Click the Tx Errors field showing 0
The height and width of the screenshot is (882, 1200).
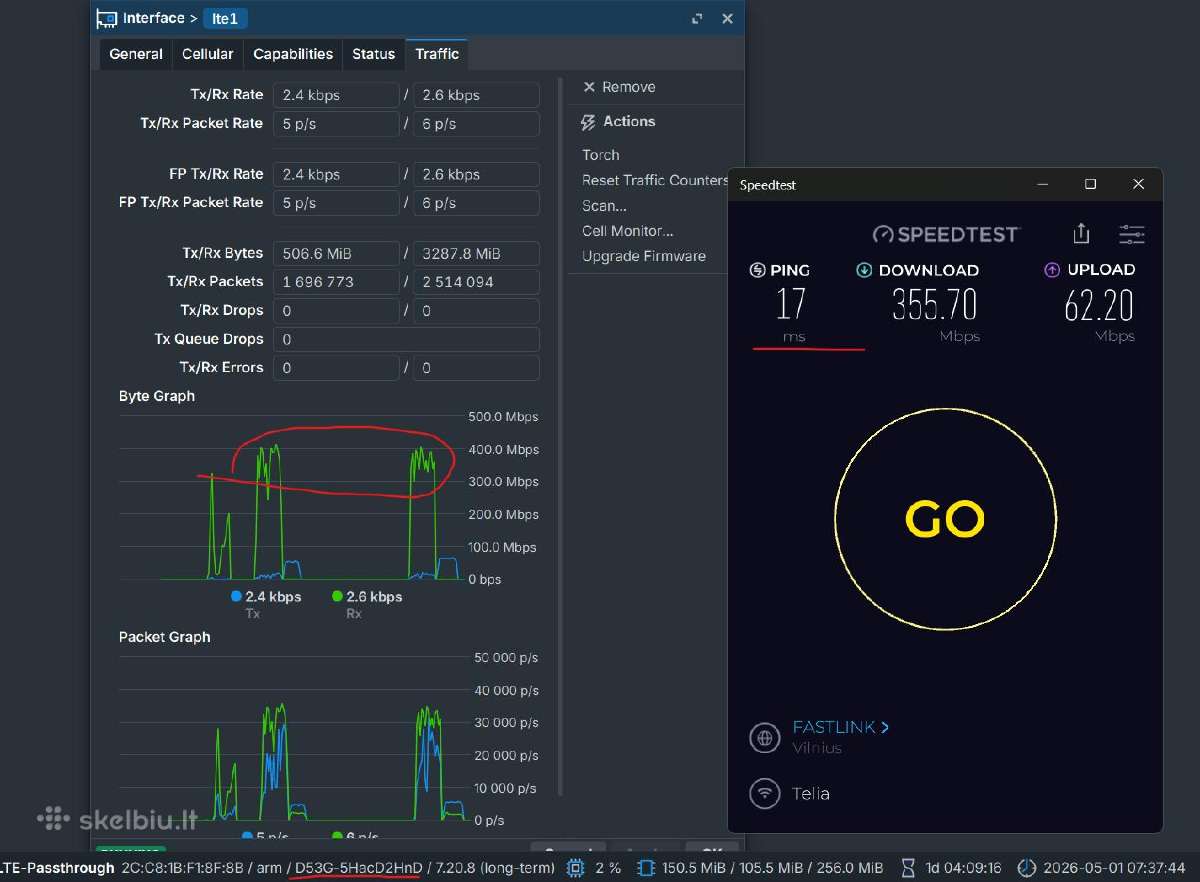336,368
